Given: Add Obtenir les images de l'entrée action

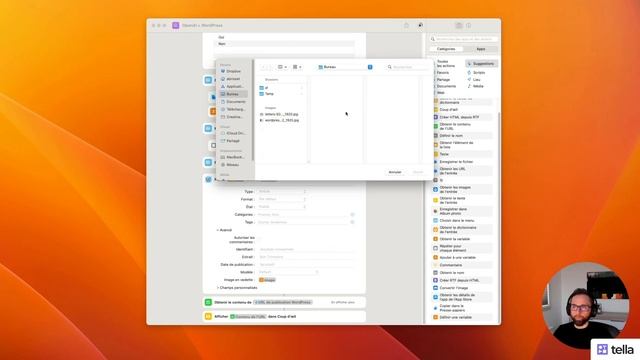Looking at the screenshot, I should [462, 189].
